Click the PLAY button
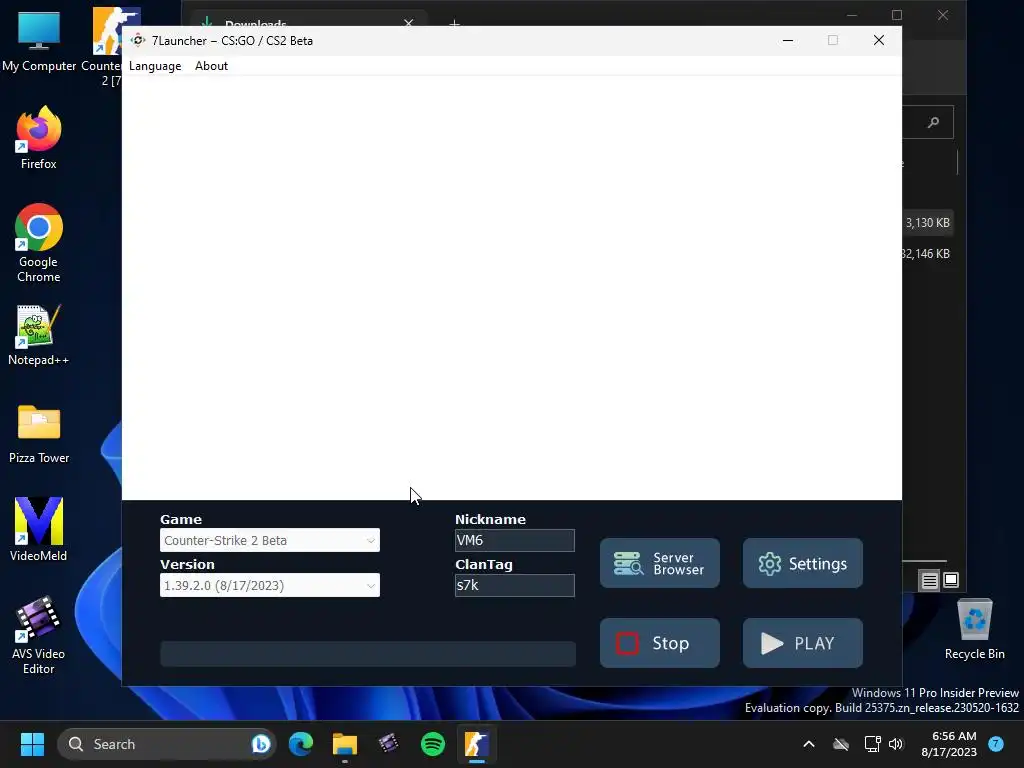The height and width of the screenshot is (768, 1024). [x=803, y=643]
